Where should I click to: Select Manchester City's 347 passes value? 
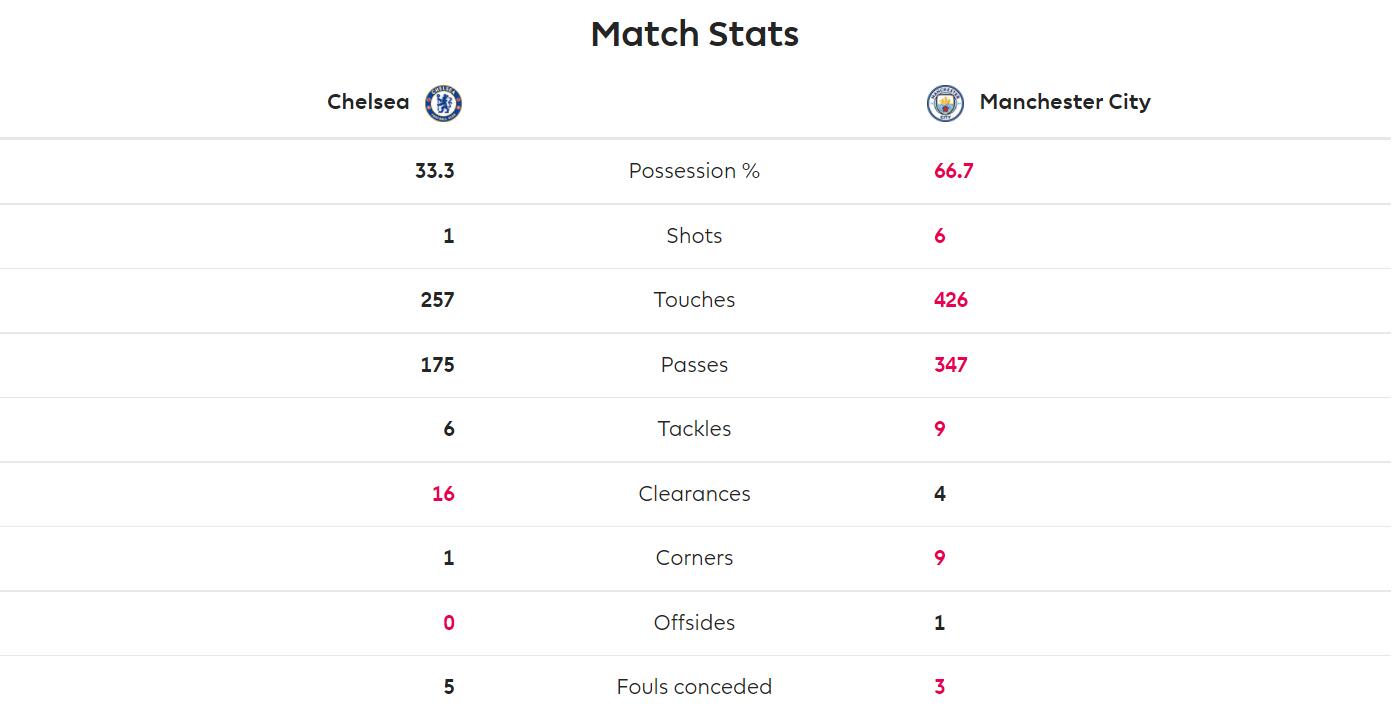click(951, 365)
